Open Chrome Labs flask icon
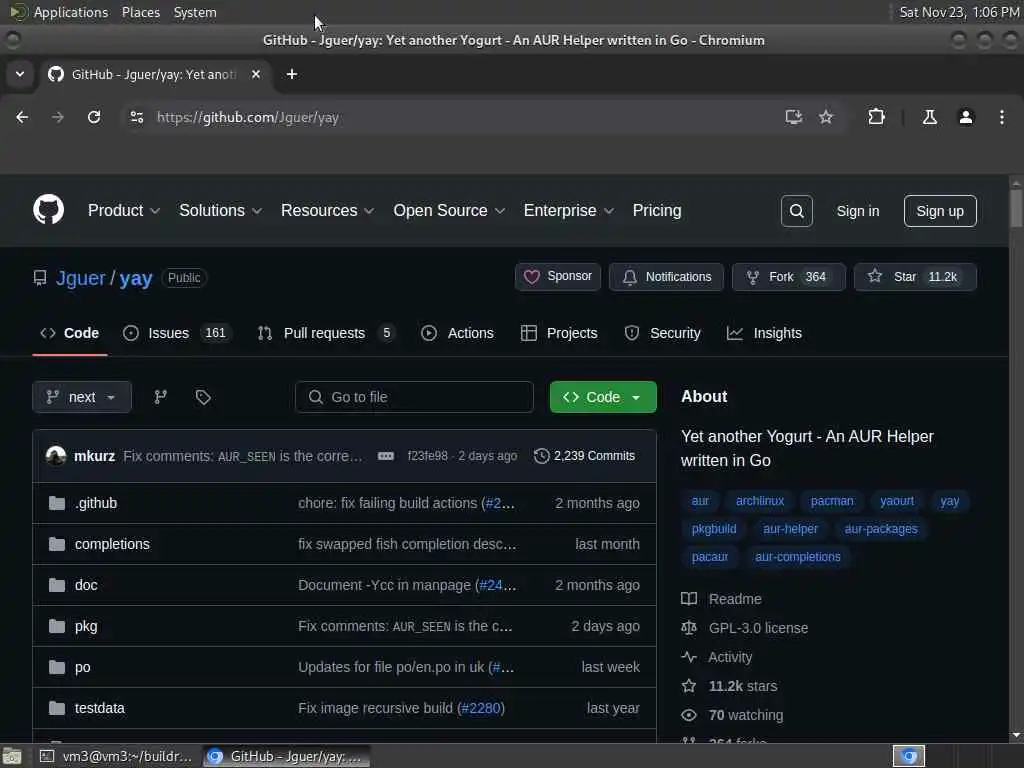Image resolution: width=1024 pixels, height=768 pixels. (x=929, y=117)
